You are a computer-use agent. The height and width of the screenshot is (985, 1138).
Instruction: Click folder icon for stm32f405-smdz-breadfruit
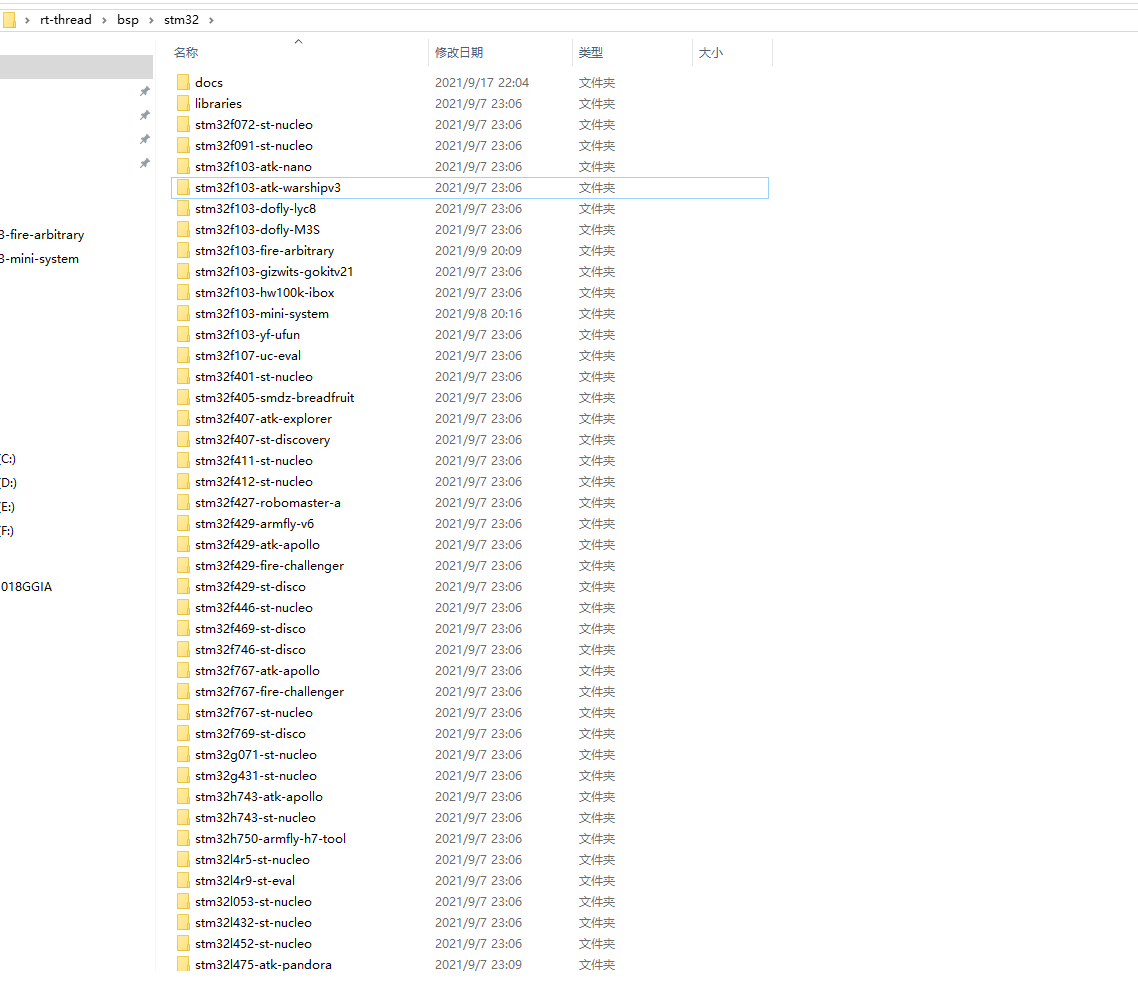click(x=183, y=398)
